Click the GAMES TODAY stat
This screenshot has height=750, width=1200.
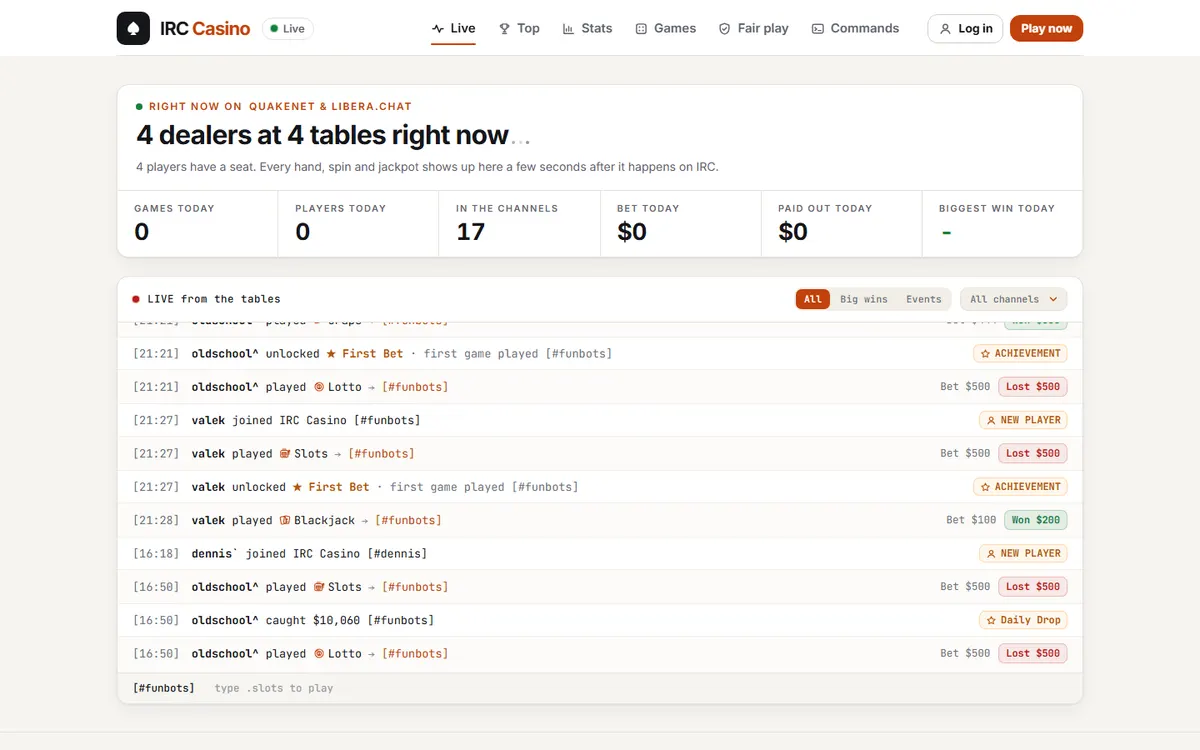click(x=198, y=223)
